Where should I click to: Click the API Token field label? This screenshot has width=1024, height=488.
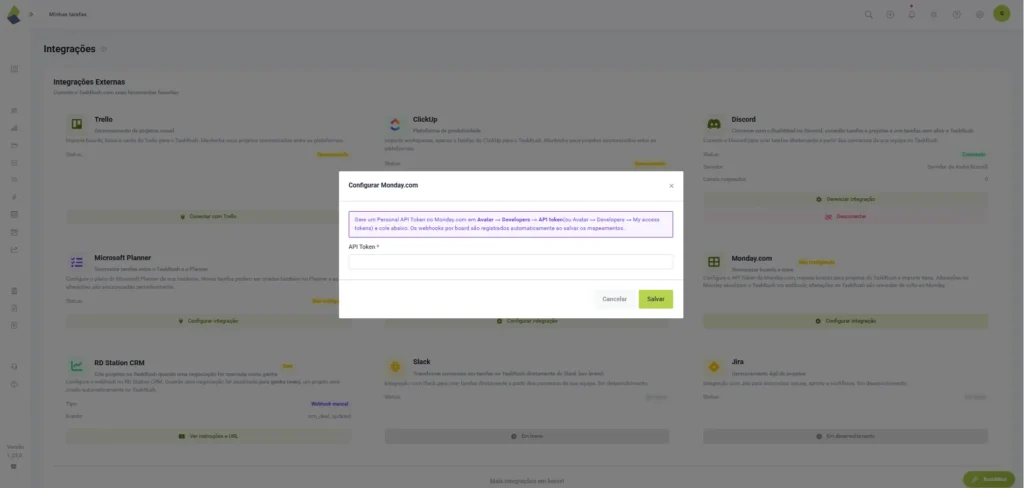click(x=364, y=247)
